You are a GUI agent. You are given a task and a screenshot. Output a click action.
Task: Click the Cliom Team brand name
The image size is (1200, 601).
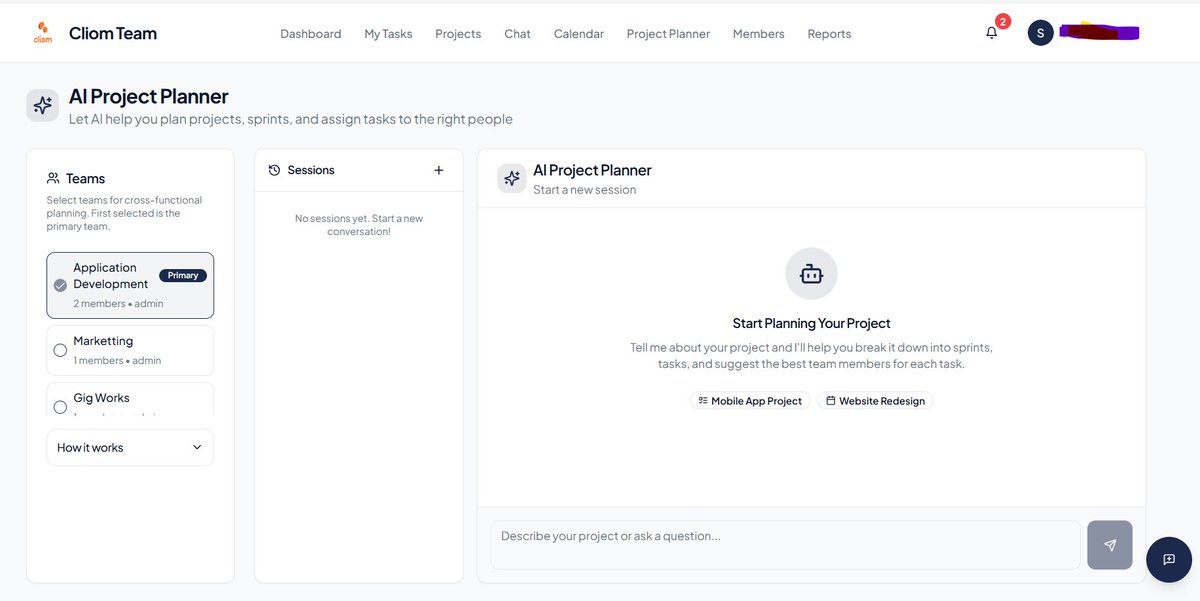tap(113, 33)
